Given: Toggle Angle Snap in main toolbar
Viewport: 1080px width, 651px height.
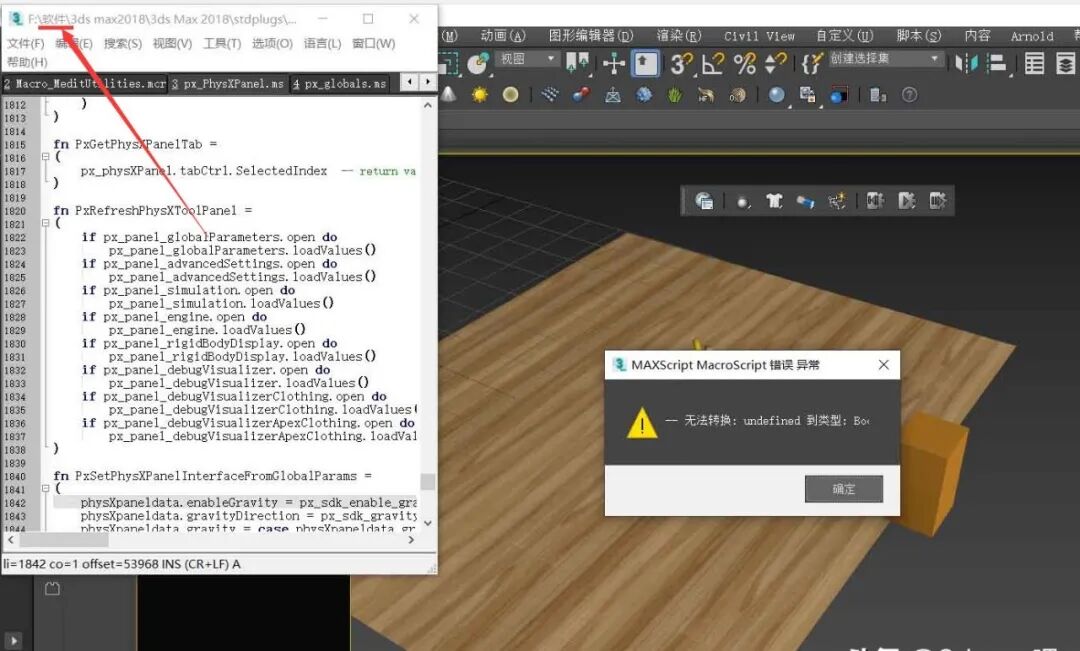Looking at the screenshot, I should coord(713,64).
